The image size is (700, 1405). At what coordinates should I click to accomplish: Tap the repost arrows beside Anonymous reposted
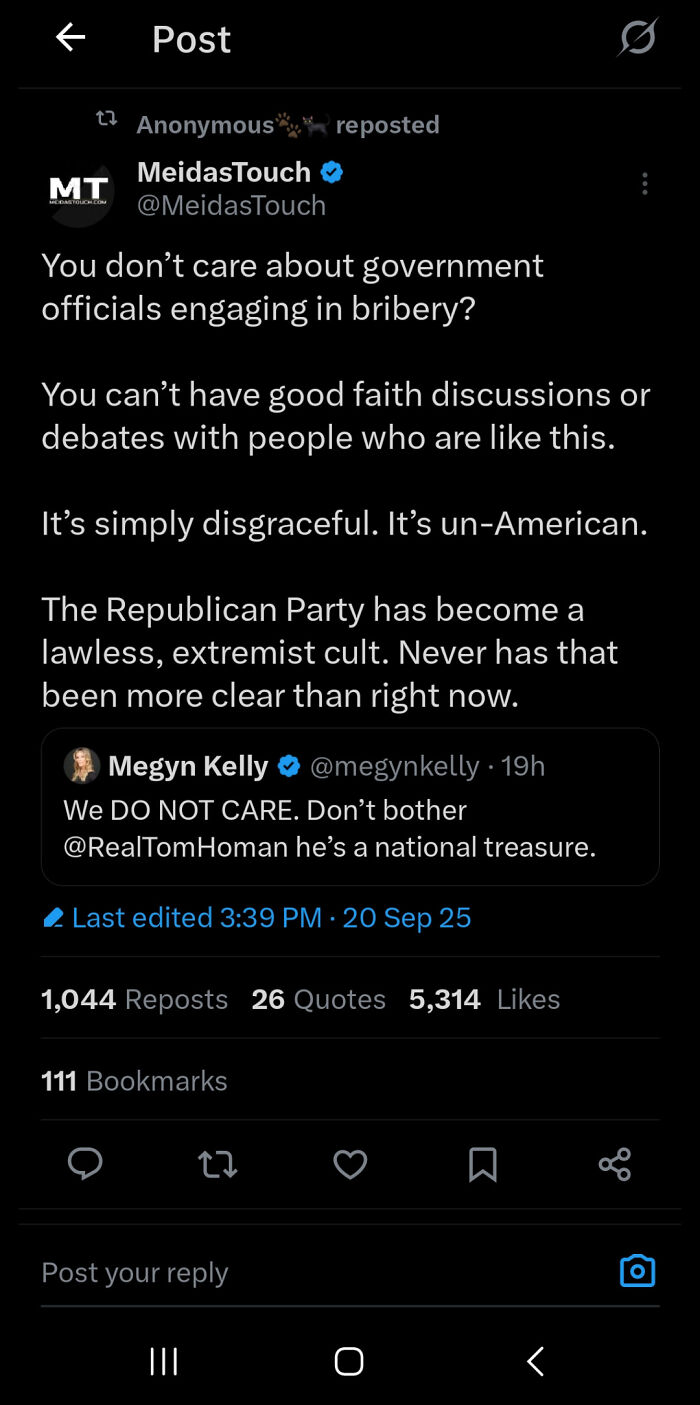[x=107, y=118]
